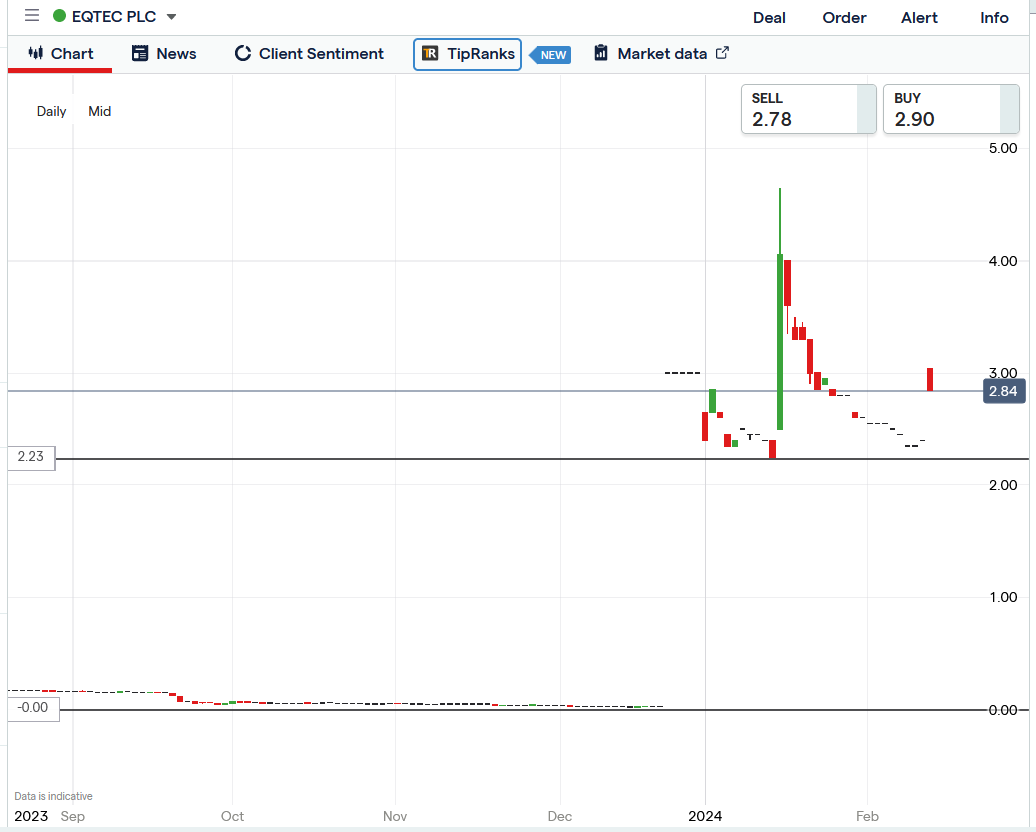The height and width of the screenshot is (832, 1036).
Task: Click the Client Sentiment circular icon
Action: 242,54
